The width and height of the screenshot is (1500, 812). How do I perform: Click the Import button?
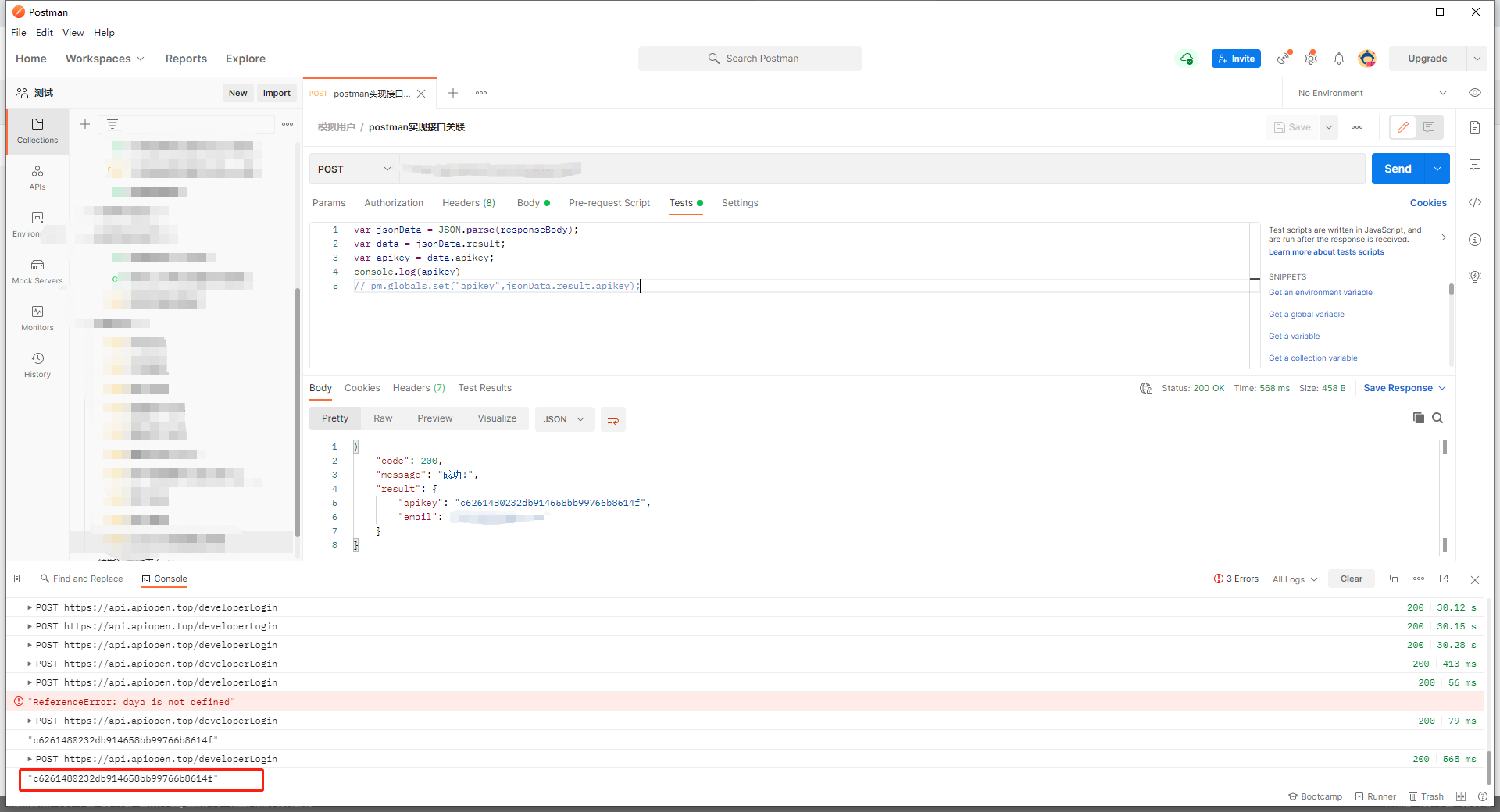277,93
